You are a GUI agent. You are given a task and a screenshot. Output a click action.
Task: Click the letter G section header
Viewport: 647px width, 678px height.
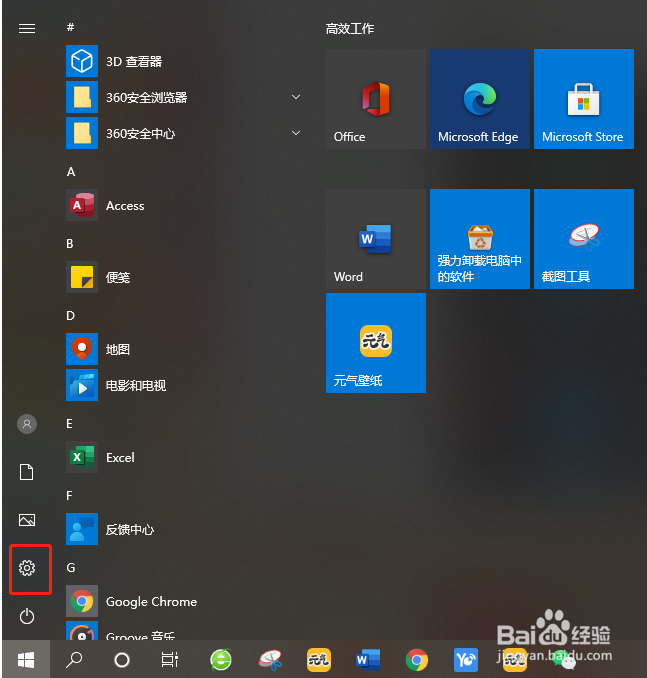click(71, 567)
